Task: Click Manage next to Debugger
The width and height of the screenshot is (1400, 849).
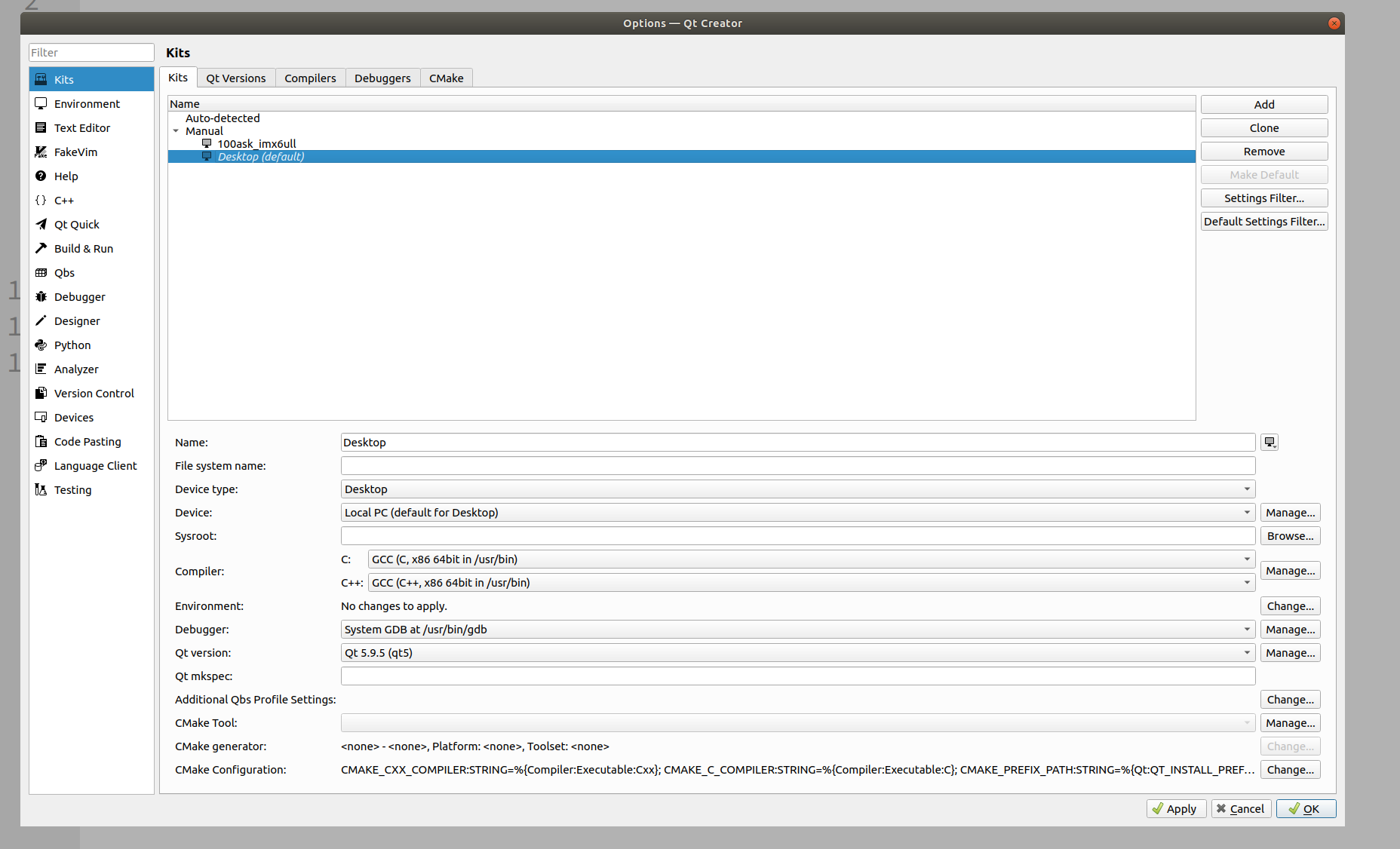Action: [1291, 630]
